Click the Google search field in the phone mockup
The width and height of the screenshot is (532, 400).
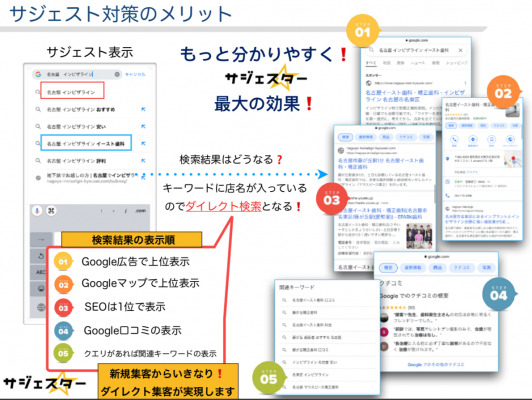point(77,74)
